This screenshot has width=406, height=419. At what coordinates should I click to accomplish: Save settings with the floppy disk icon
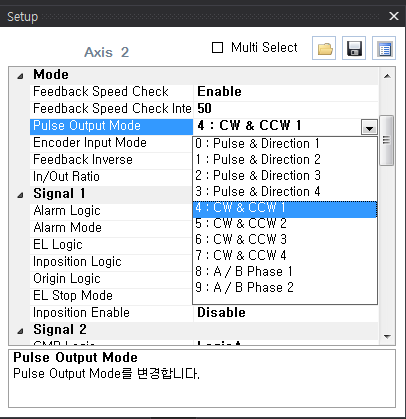pyautogui.click(x=354, y=48)
